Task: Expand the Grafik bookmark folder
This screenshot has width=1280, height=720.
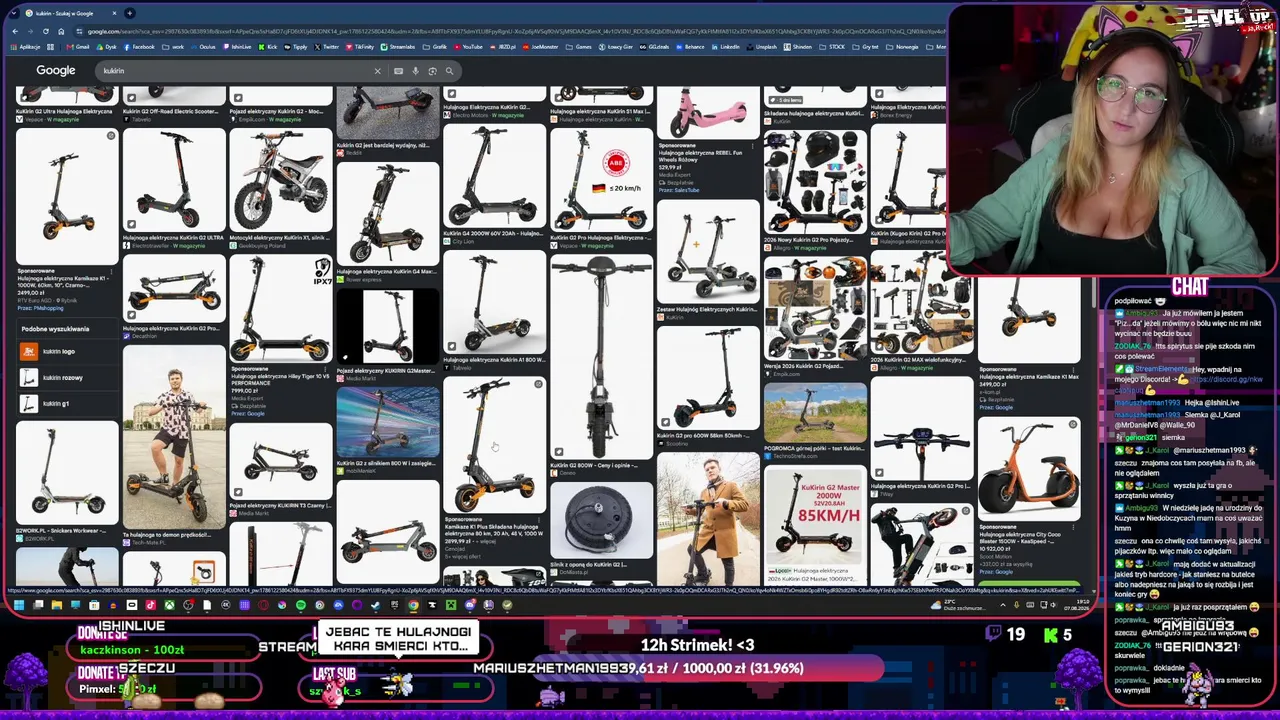Action: 435,47
